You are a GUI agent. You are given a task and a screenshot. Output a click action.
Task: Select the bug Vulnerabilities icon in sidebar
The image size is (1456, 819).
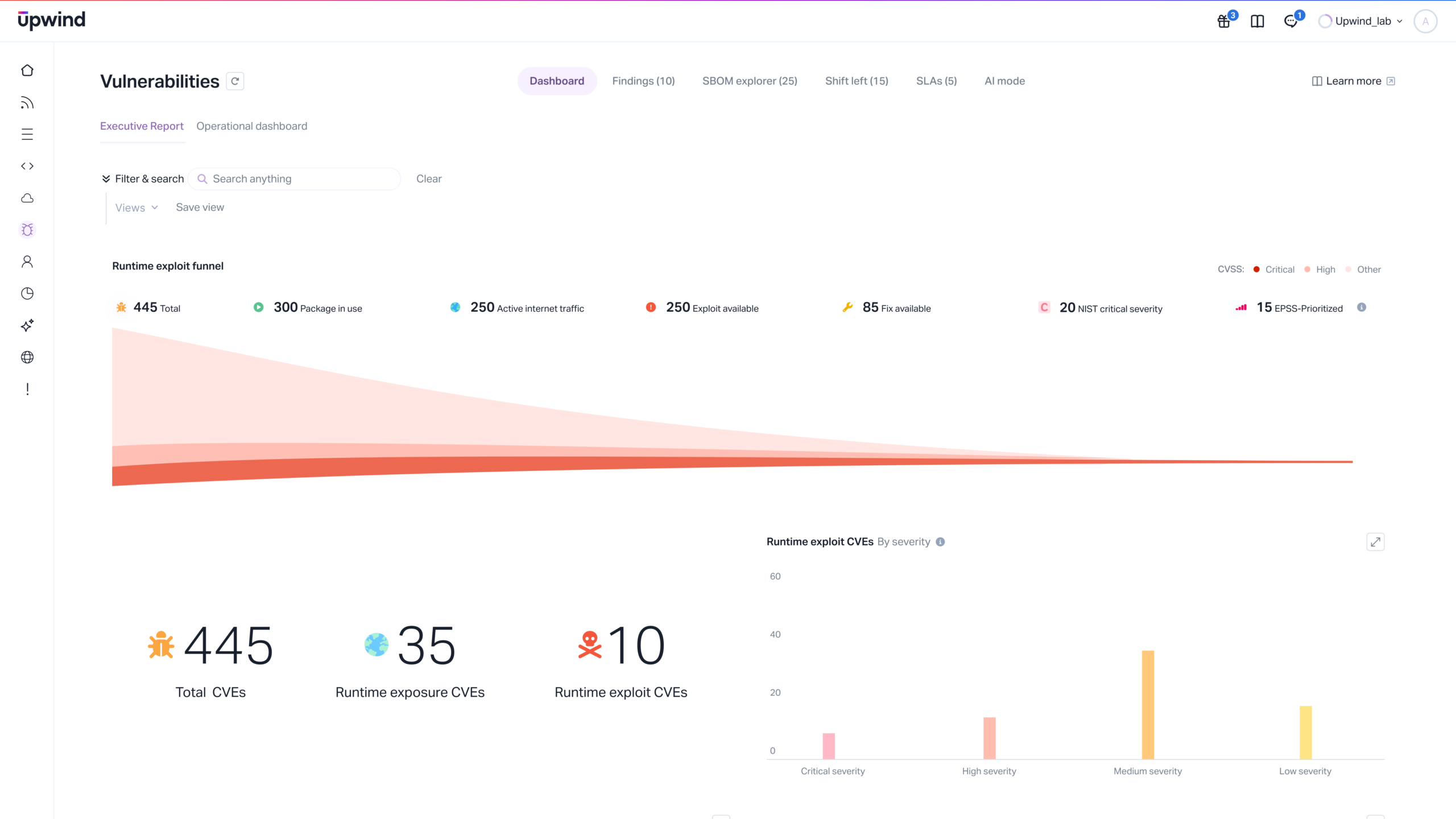(x=27, y=229)
